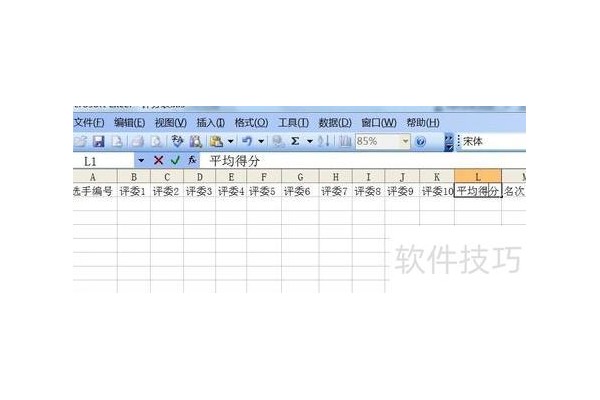Click the Chart Wizard icon
This screenshot has height=400, width=600.
pos(345,142)
